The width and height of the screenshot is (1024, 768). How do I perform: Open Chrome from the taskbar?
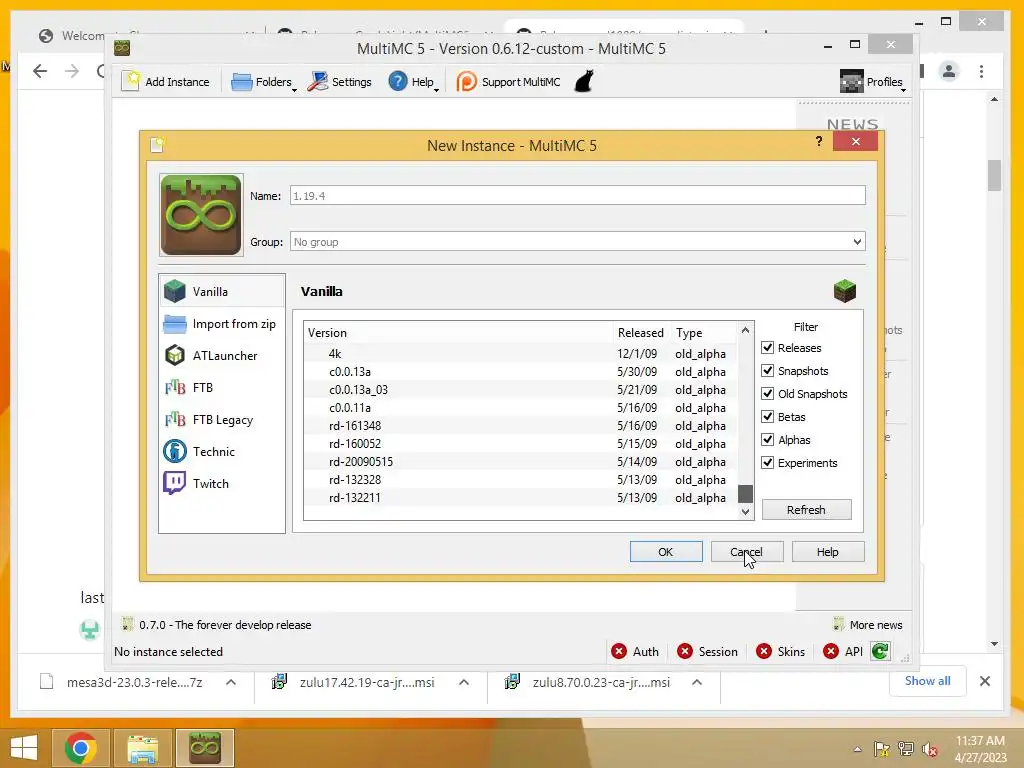pyautogui.click(x=80, y=748)
